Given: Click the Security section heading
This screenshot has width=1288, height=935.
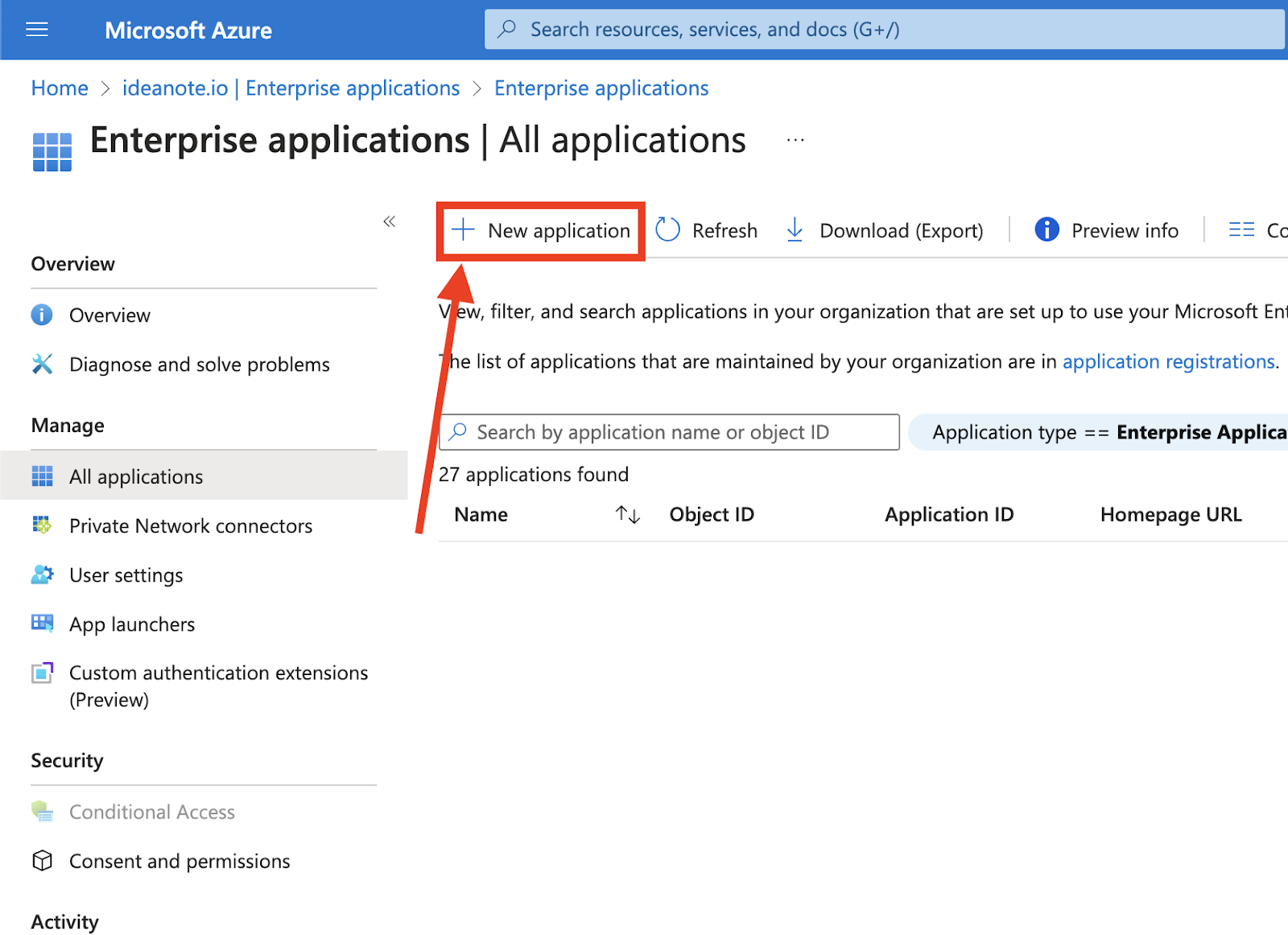Looking at the screenshot, I should coord(67,760).
